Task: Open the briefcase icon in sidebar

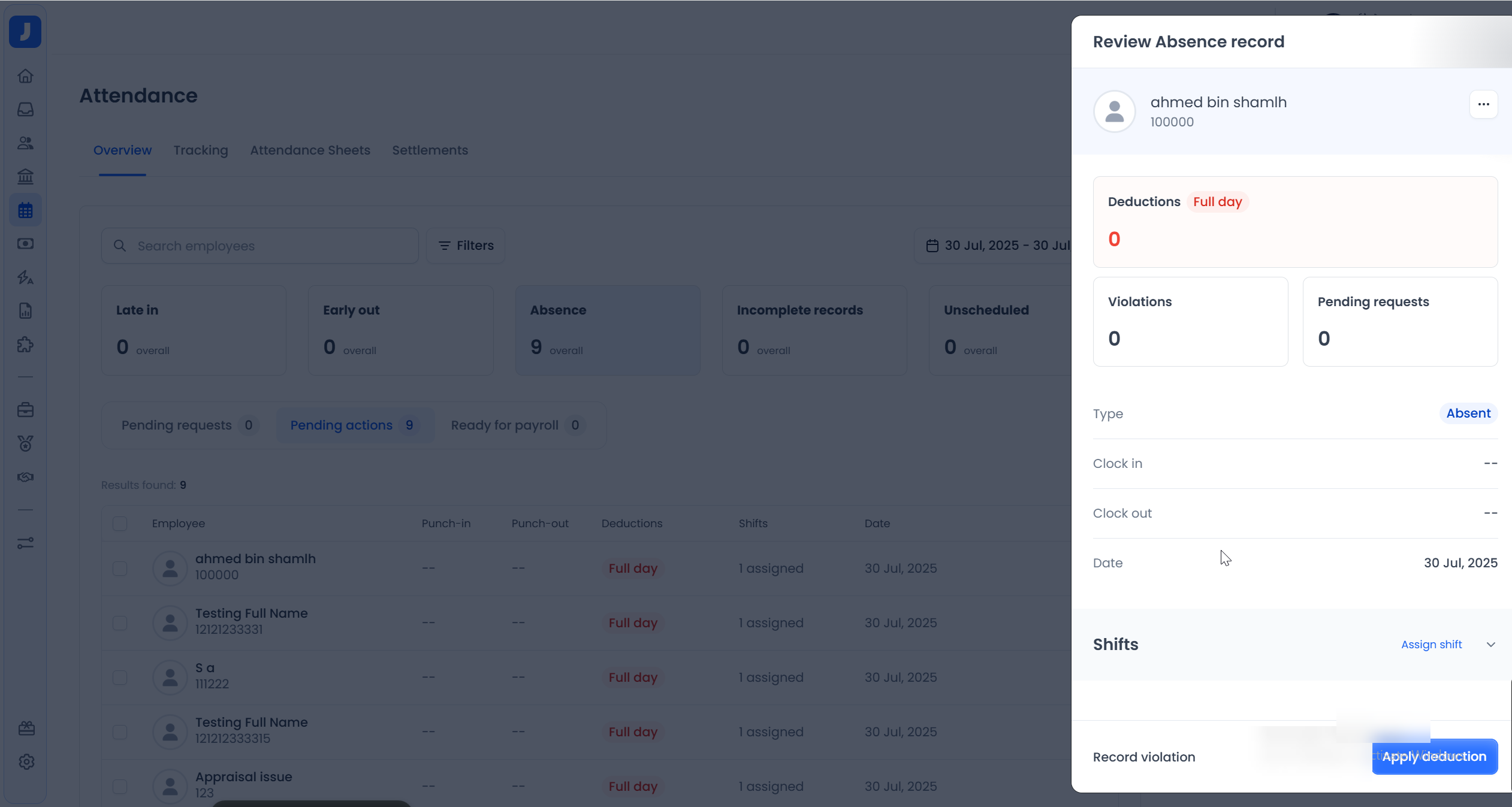Action: 25,410
